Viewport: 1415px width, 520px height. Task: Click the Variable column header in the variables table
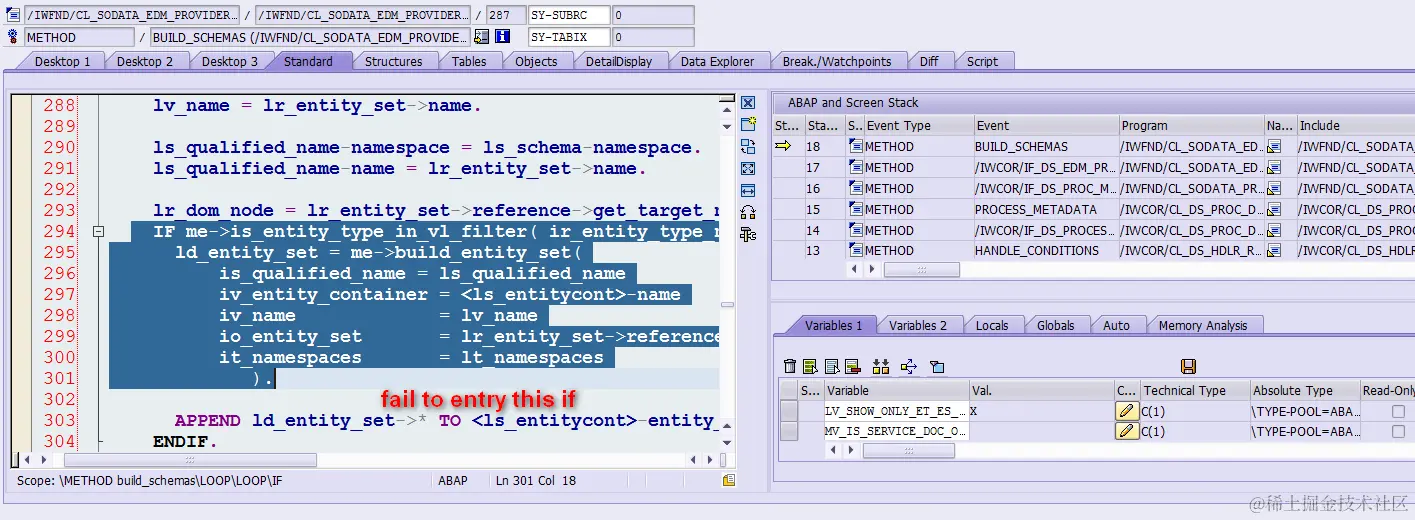point(895,391)
